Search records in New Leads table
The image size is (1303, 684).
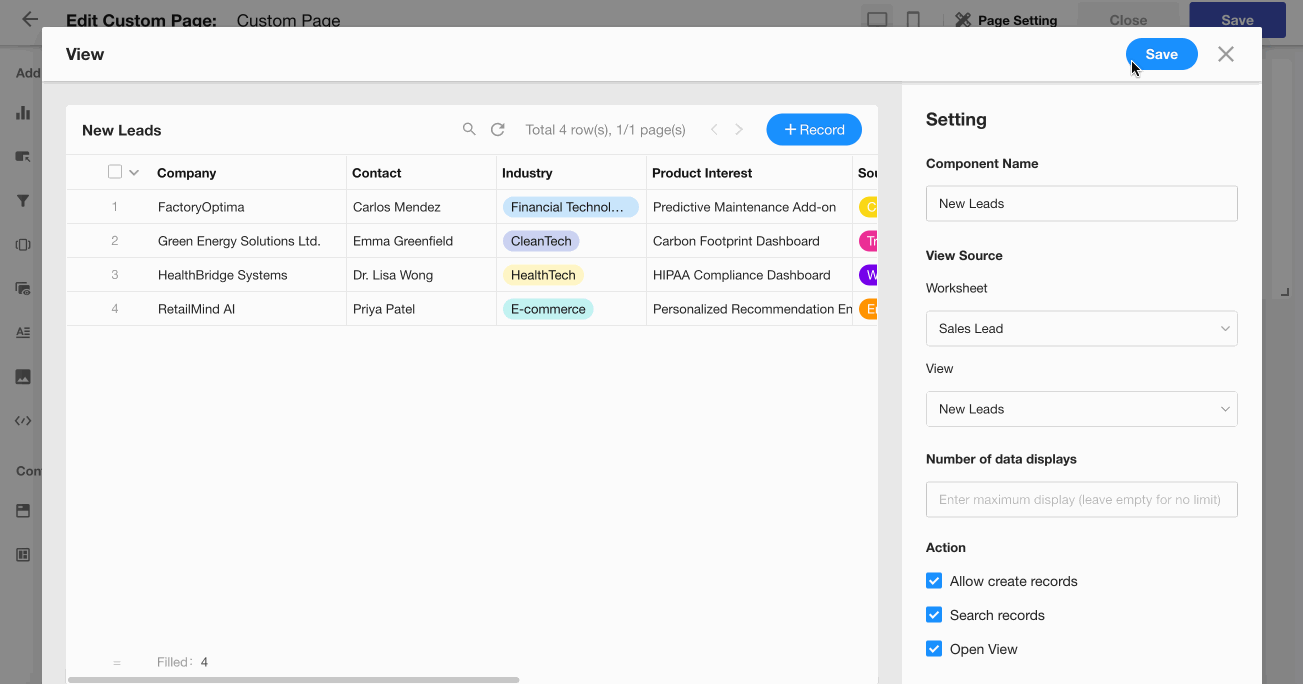[x=469, y=130]
